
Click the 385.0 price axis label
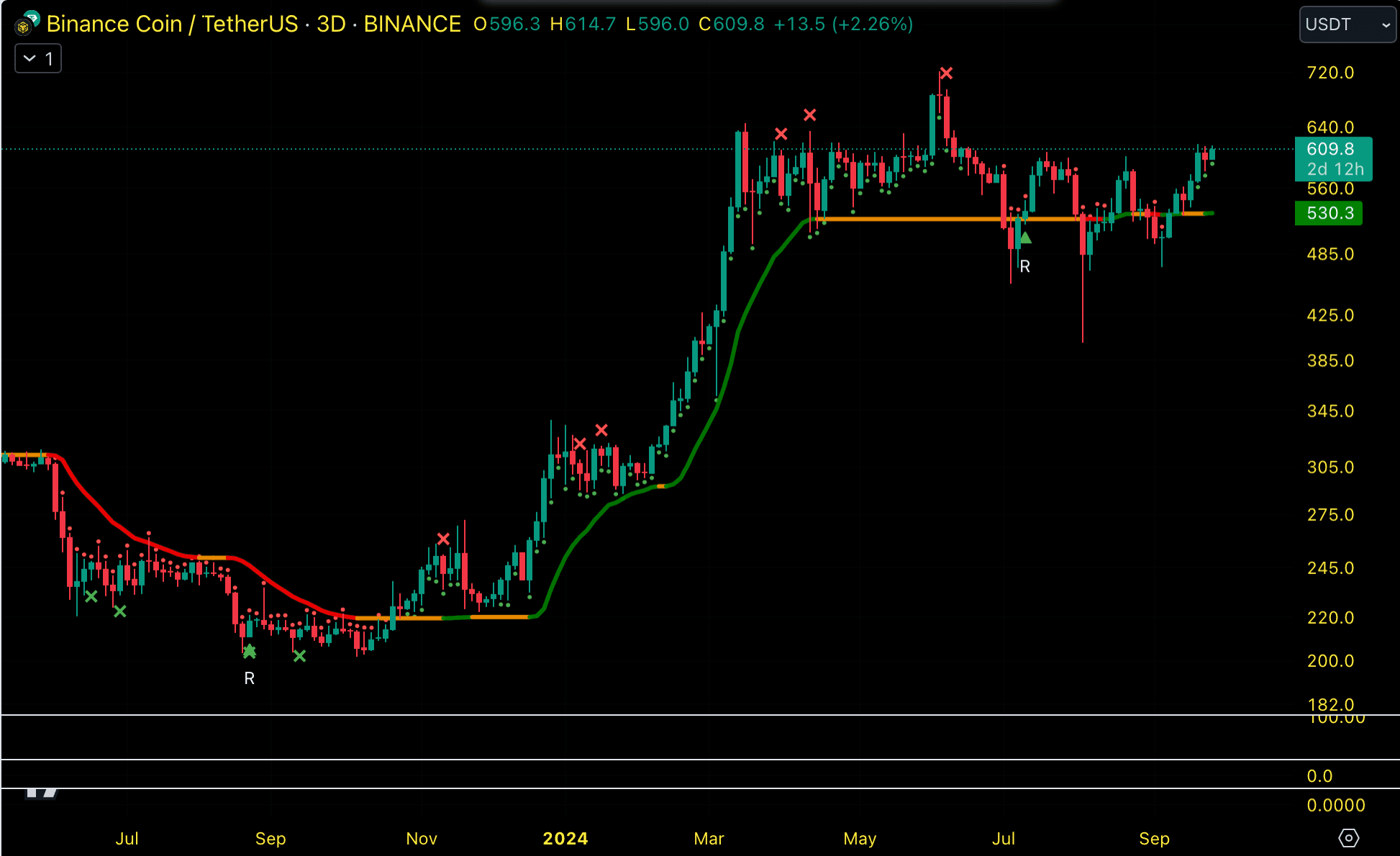click(1330, 360)
